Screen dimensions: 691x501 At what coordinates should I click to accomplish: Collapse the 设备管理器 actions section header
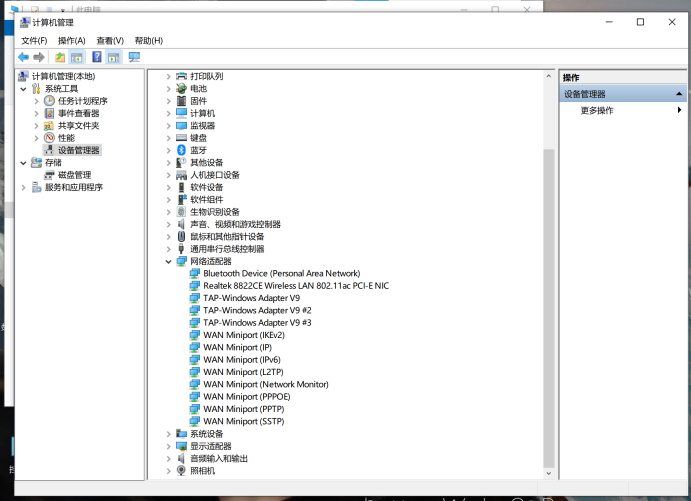click(679, 94)
